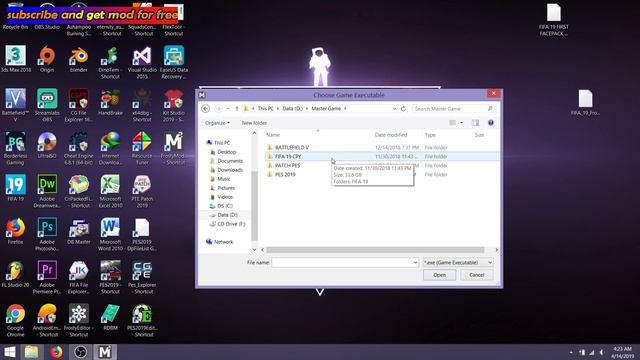This screenshot has height=360, width=640.
Task: Select the Battlefield V desktop icon
Action: [x=16, y=106]
